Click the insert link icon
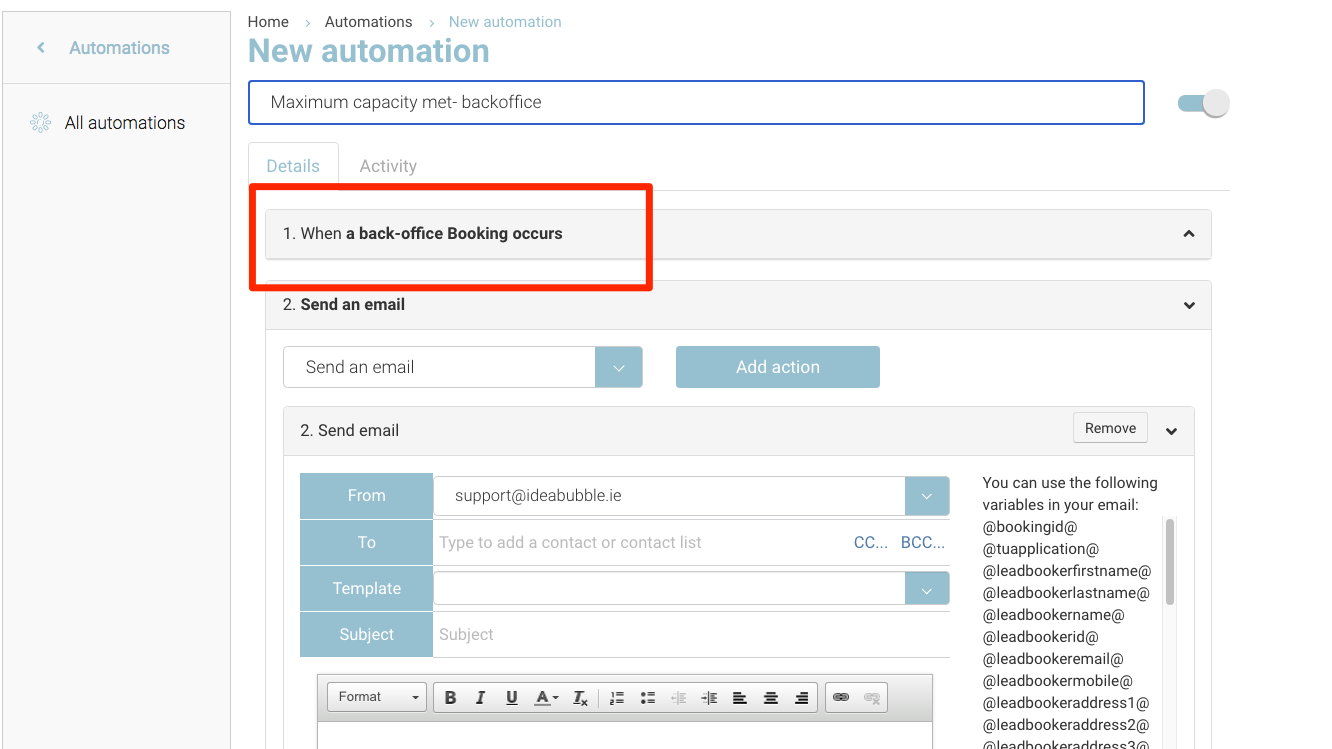 pyautogui.click(x=841, y=697)
